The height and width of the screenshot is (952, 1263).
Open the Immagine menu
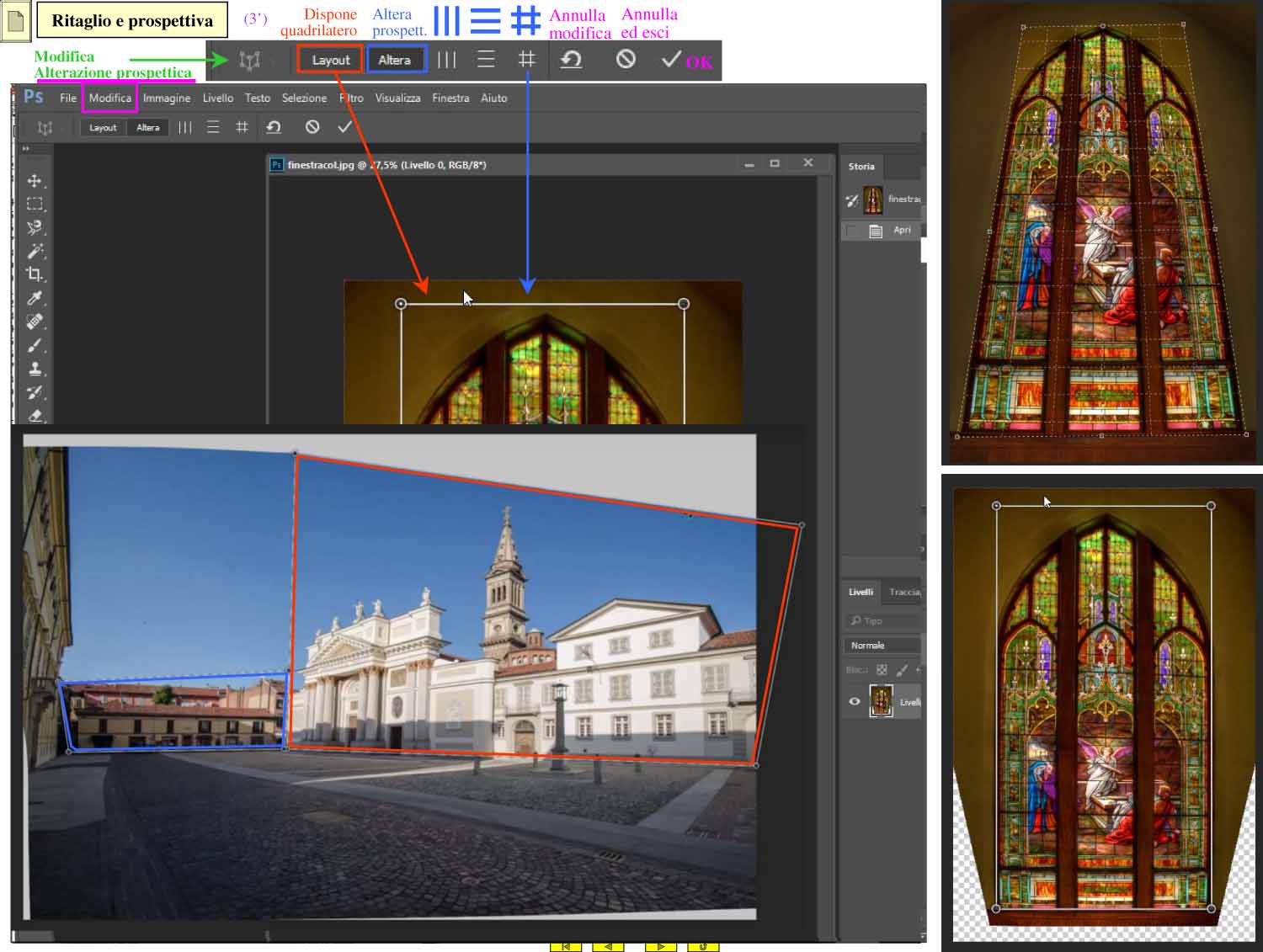point(167,98)
